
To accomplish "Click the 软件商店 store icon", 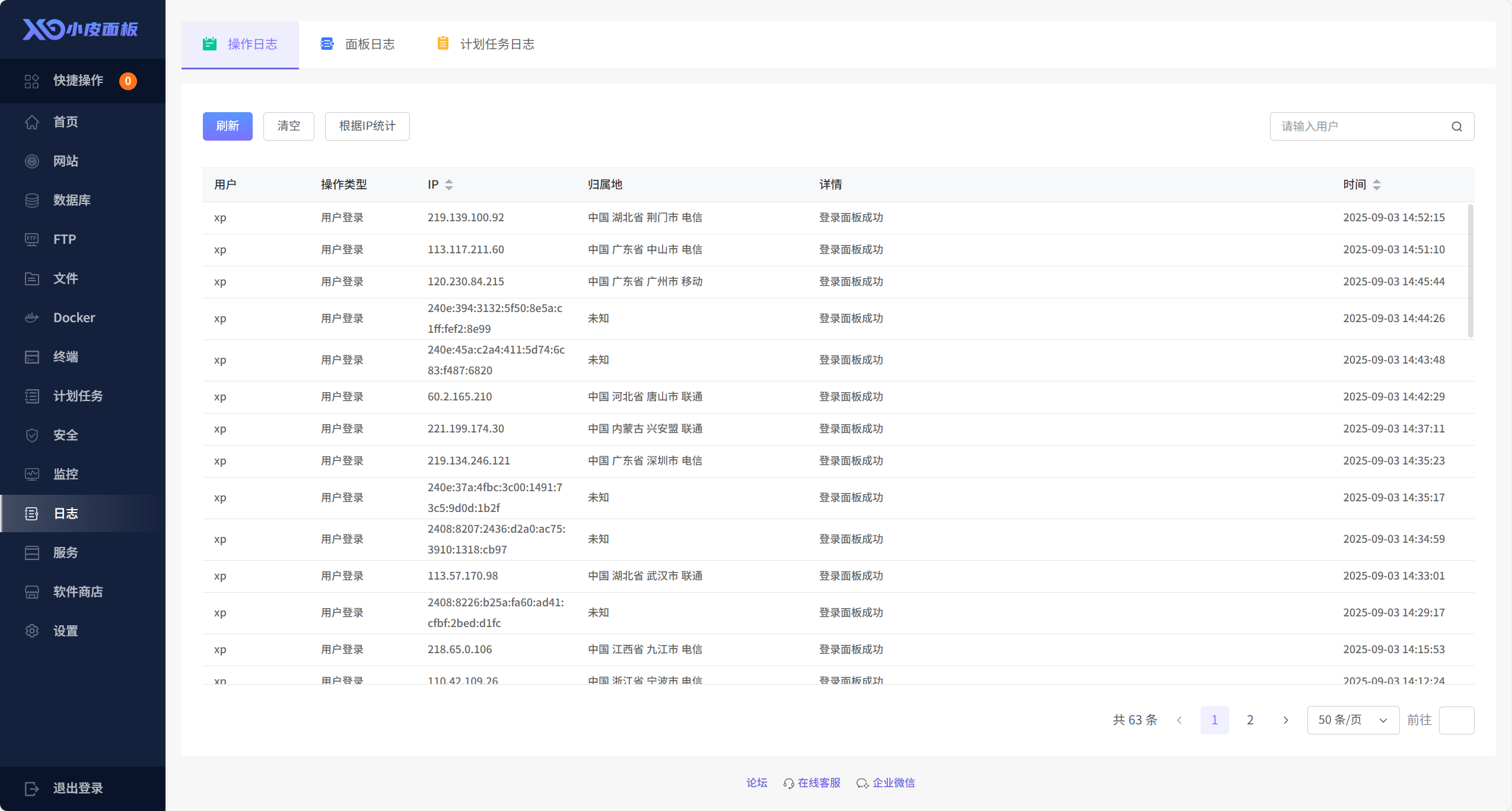I will pyautogui.click(x=32, y=591).
